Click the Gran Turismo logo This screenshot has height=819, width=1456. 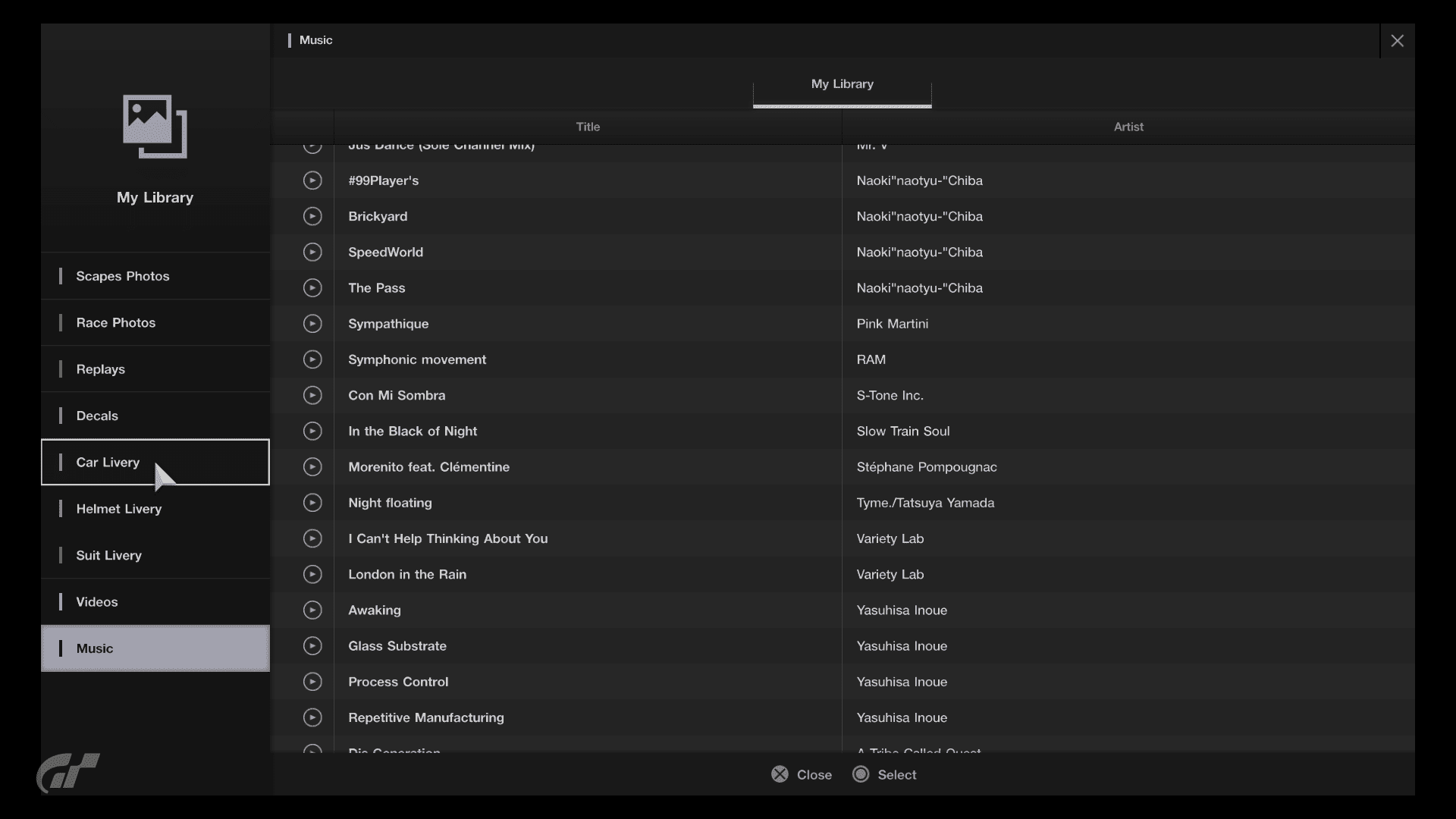click(68, 772)
